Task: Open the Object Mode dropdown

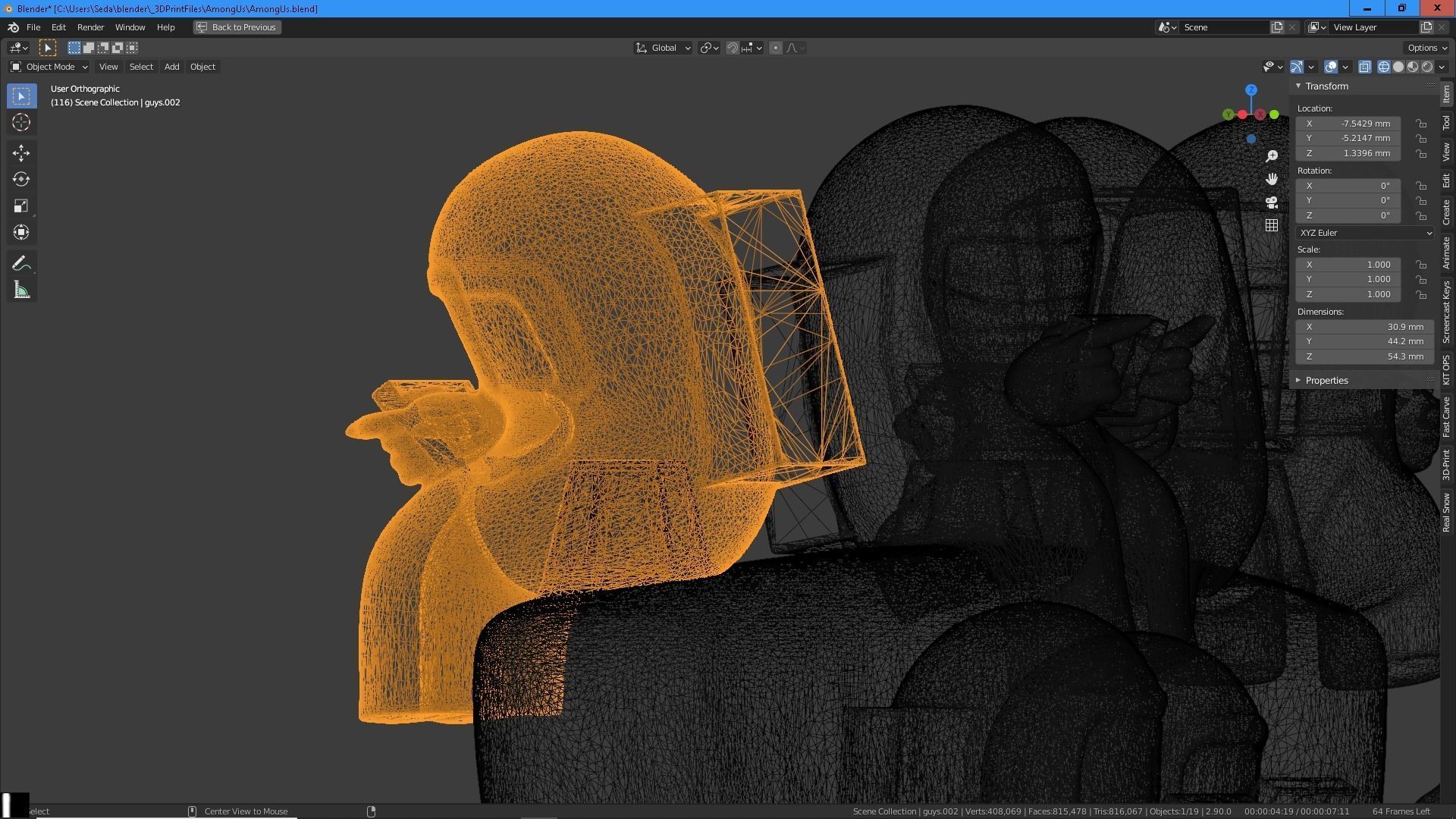Action: 49,67
